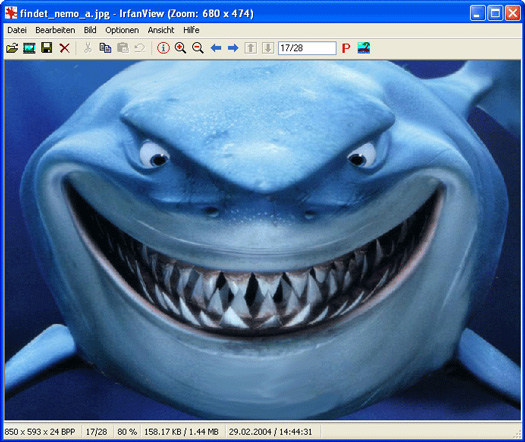
Task: Open the Ansicht menu
Action: (161, 30)
